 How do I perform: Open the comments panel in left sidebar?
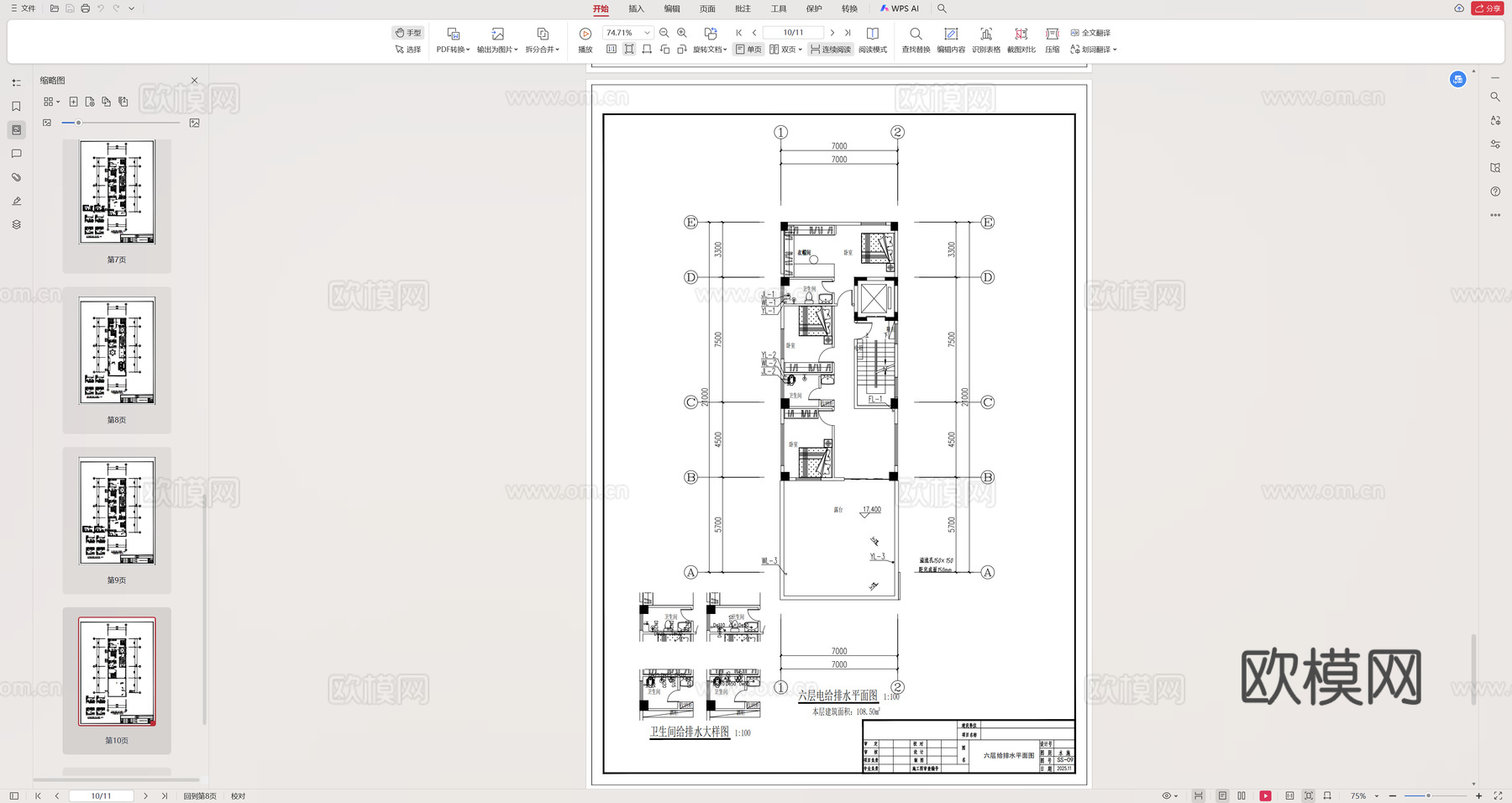coord(16,154)
